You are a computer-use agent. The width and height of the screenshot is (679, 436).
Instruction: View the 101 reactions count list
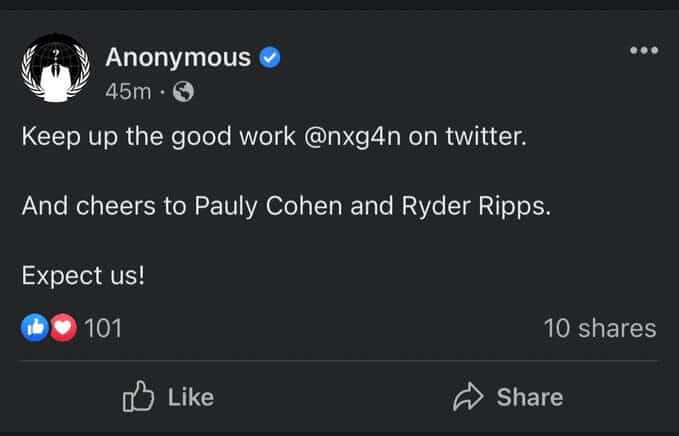[103, 328]
